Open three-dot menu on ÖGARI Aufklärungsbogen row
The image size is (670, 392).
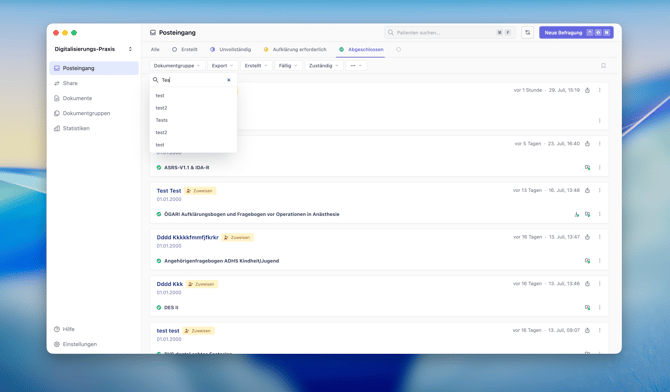coord(599,214)
